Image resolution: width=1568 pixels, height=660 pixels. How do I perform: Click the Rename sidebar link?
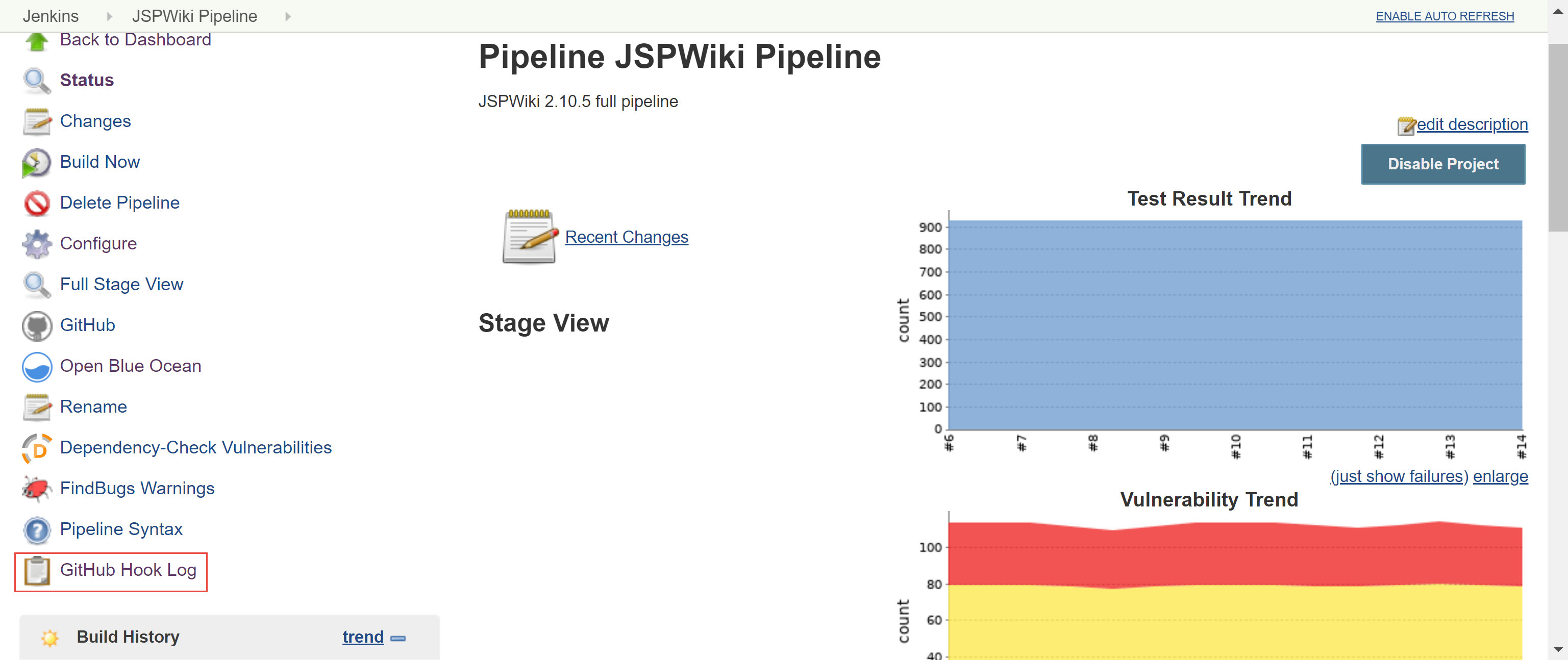93,407
